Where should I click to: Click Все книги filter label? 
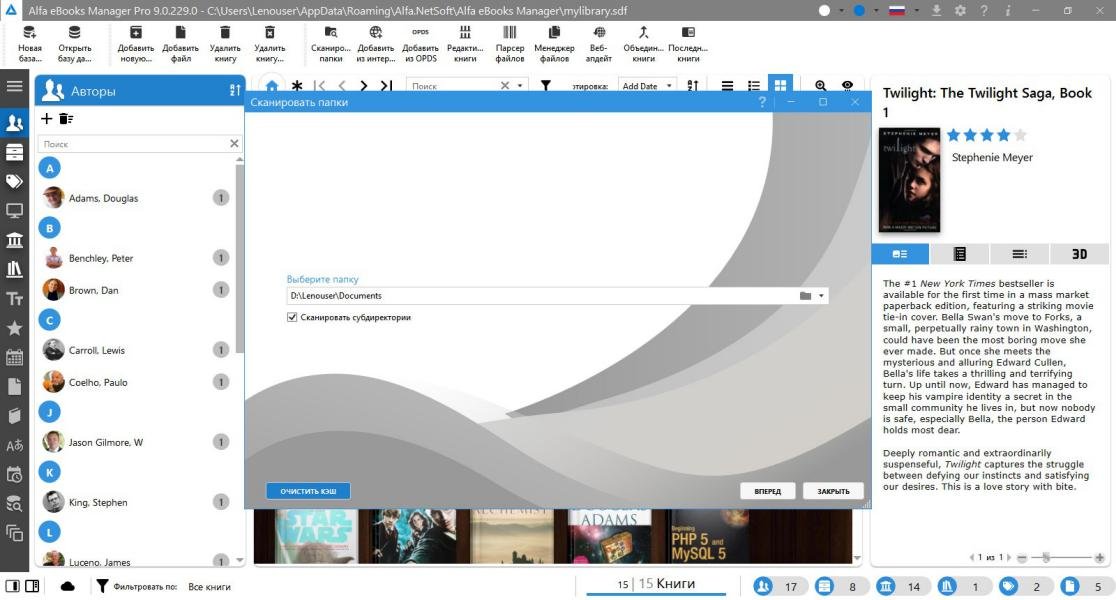(209, 586)
